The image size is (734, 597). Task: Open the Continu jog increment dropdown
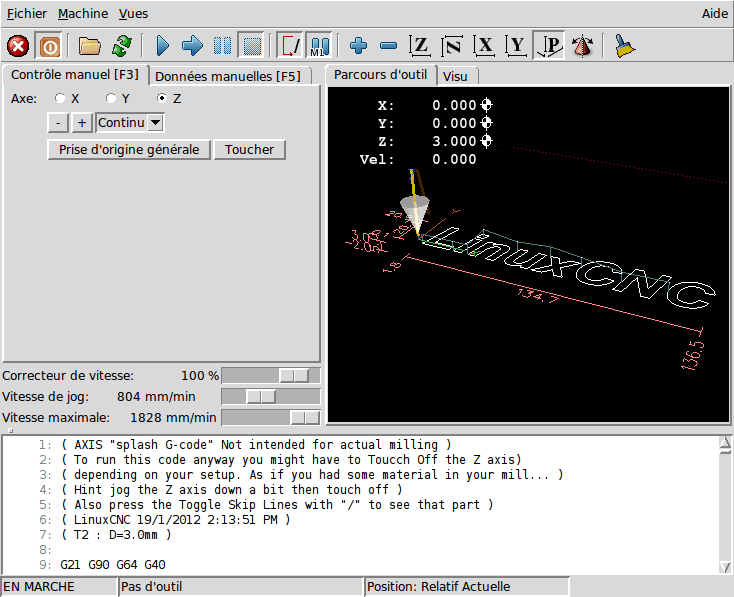click(131, 123)
